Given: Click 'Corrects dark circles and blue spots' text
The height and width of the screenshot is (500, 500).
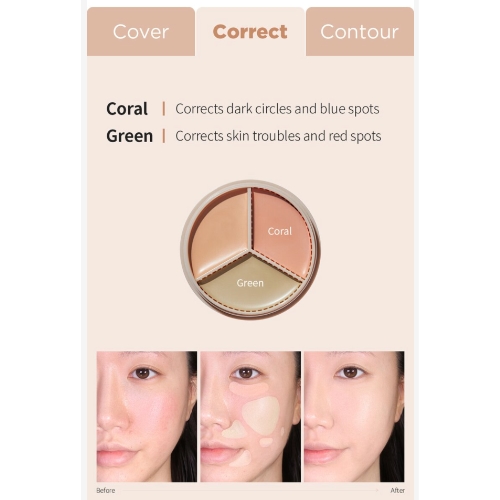Looking at the screenshot, I should (277, 109).
